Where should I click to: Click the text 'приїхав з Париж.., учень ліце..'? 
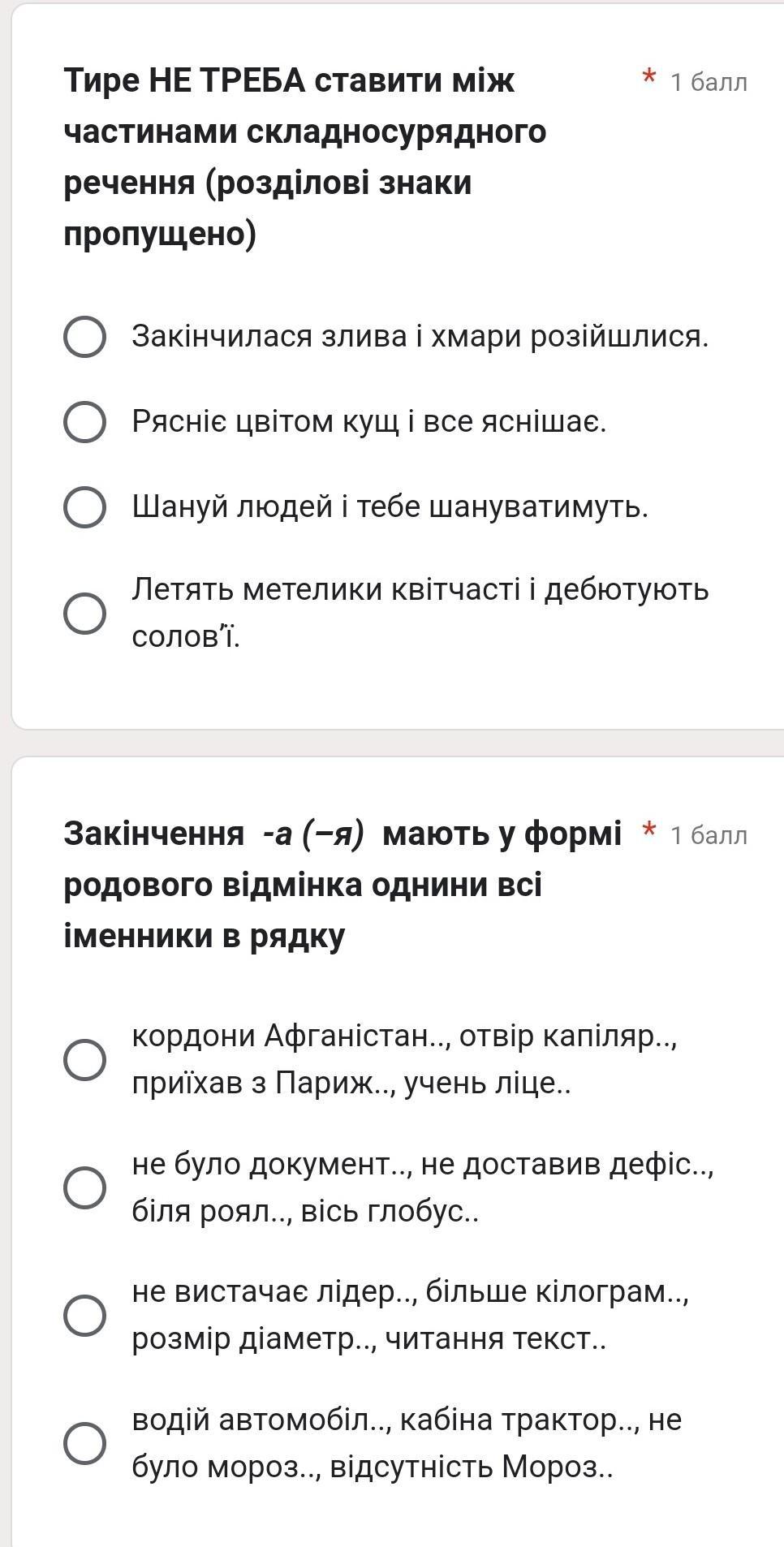click(351, 1083)
